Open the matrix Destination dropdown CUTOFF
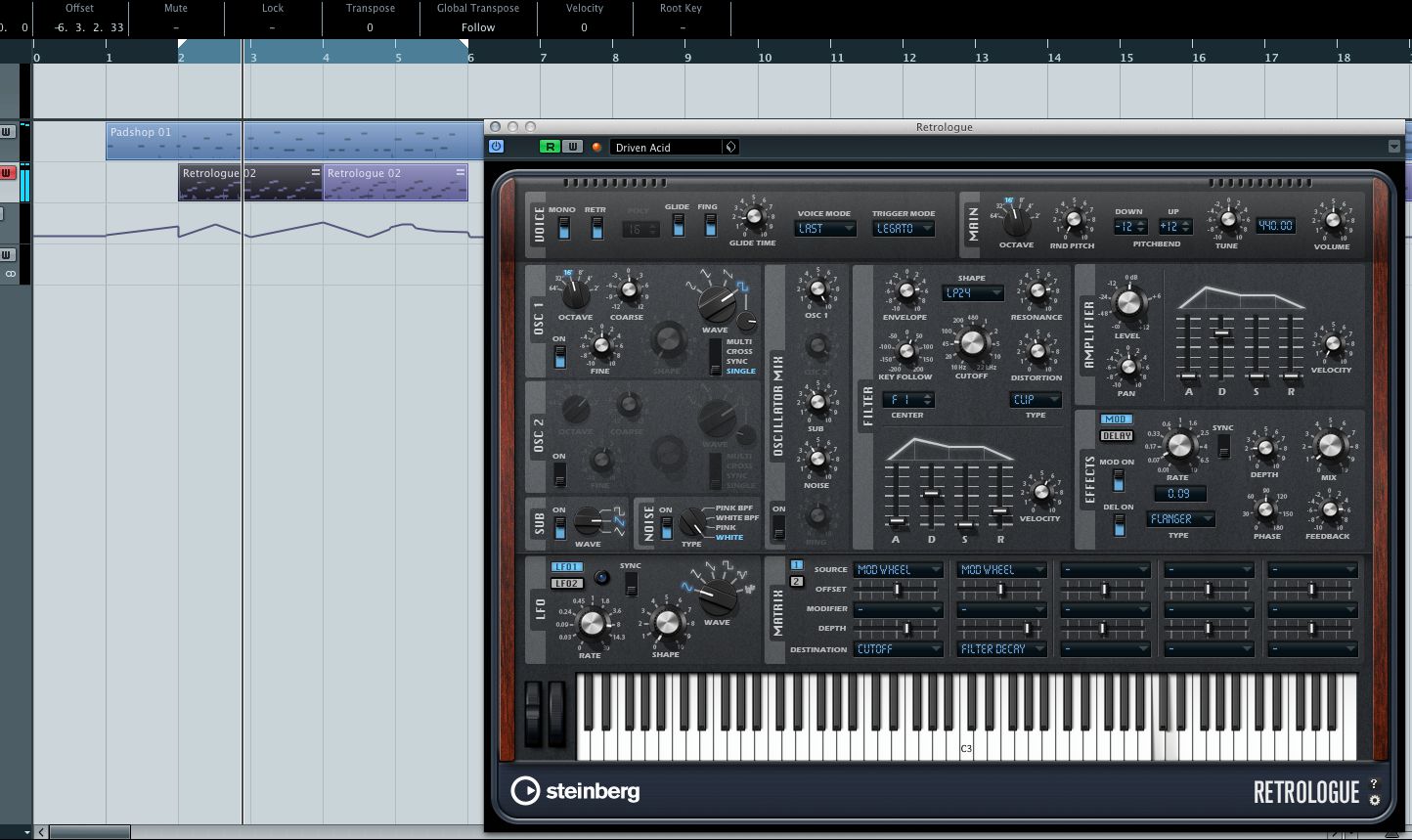The image size is (1412, 840). (899, 649)
